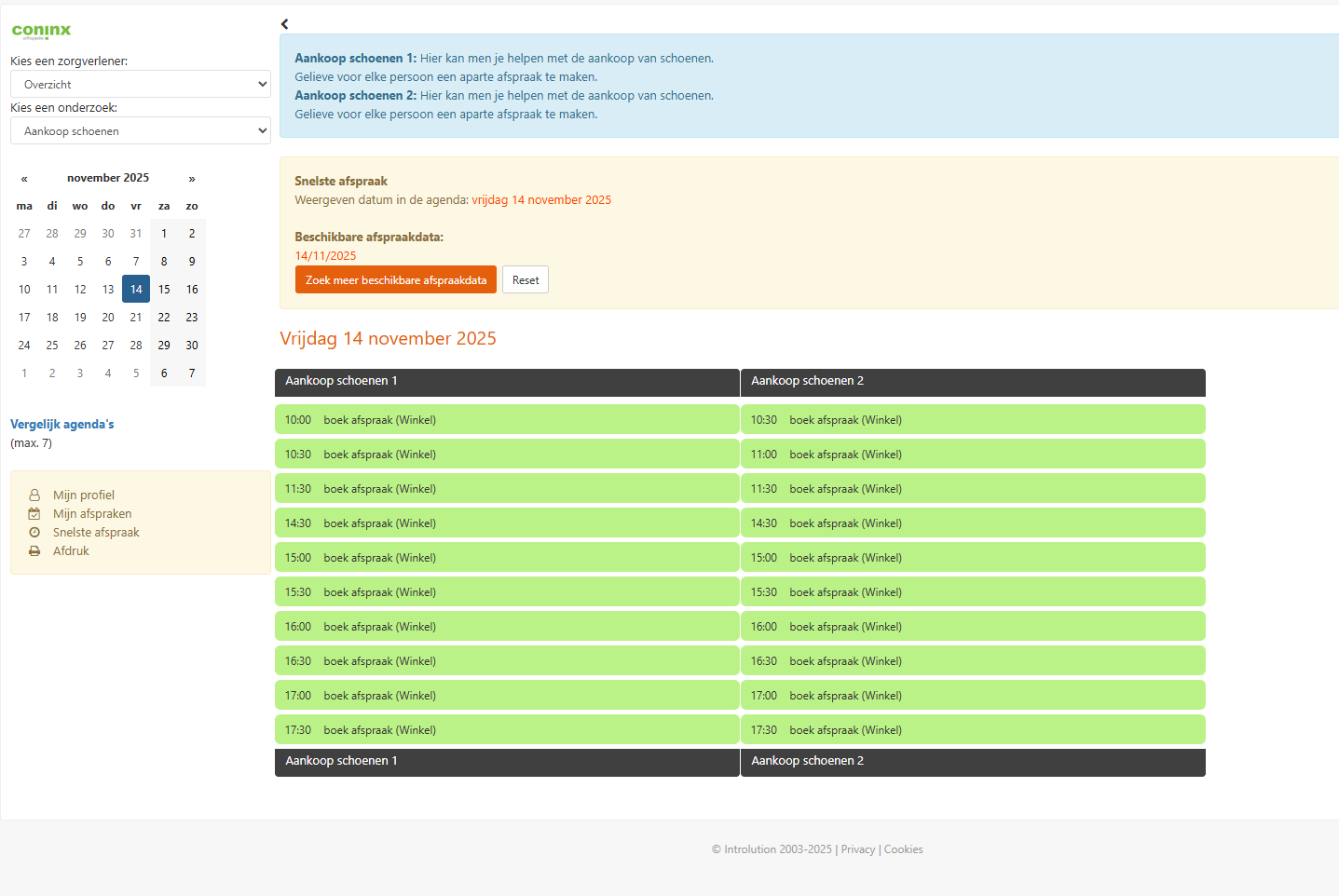Select november 15 in the calendar
Viewport: 1339px width, 896px height.
point(164,290)
